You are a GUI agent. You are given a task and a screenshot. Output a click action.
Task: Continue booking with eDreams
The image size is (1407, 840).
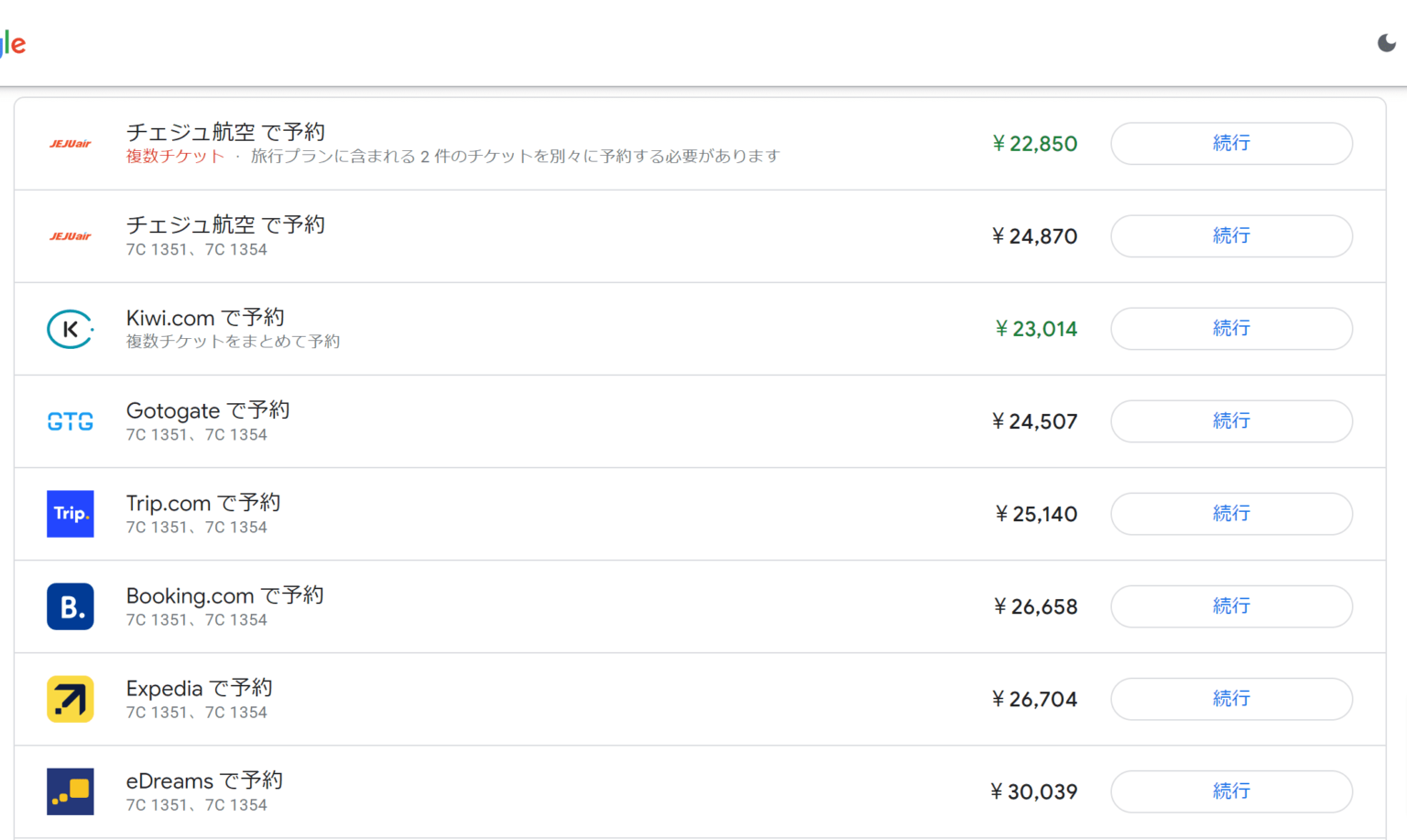pyautogui.click(x=1231, y=791)
